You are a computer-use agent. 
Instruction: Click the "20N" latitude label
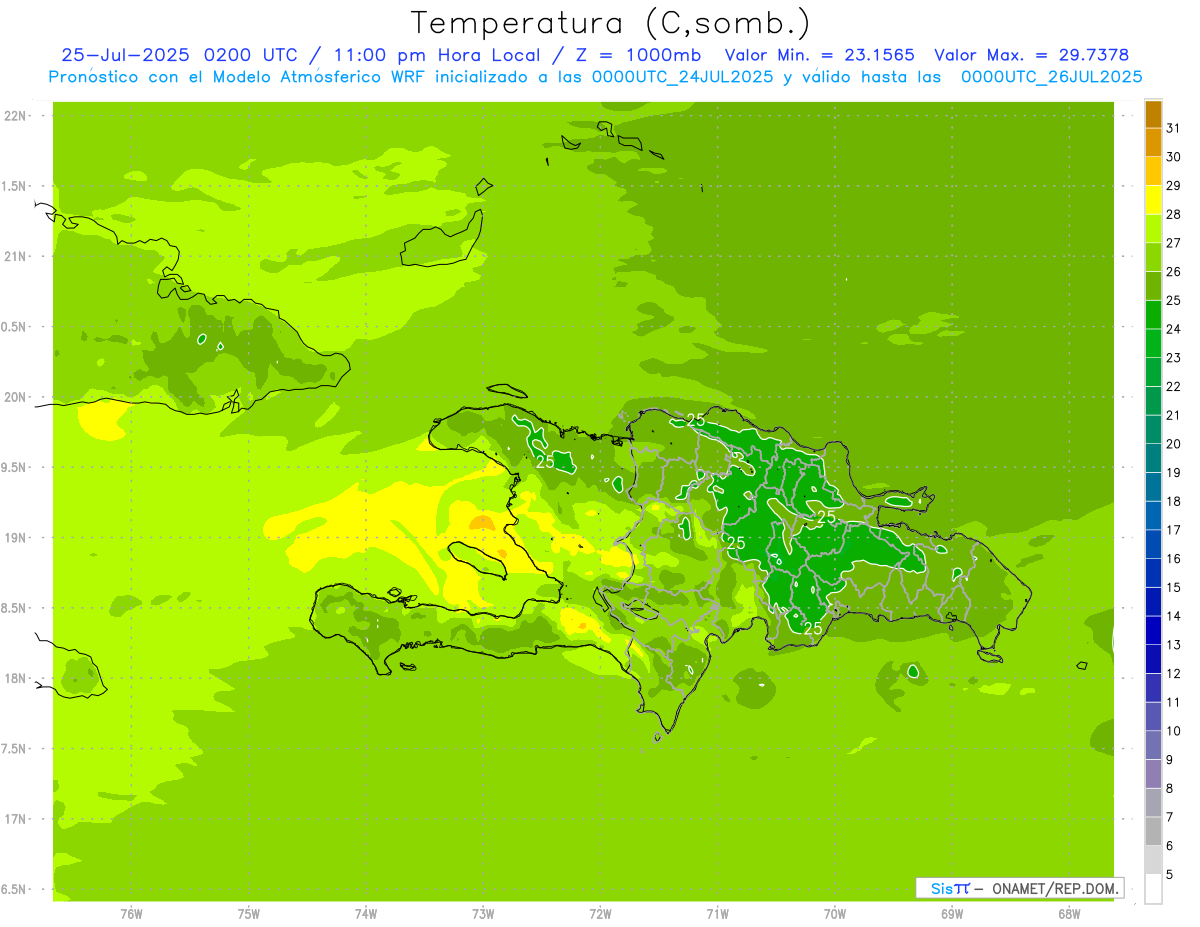click(x=15, y=397)
